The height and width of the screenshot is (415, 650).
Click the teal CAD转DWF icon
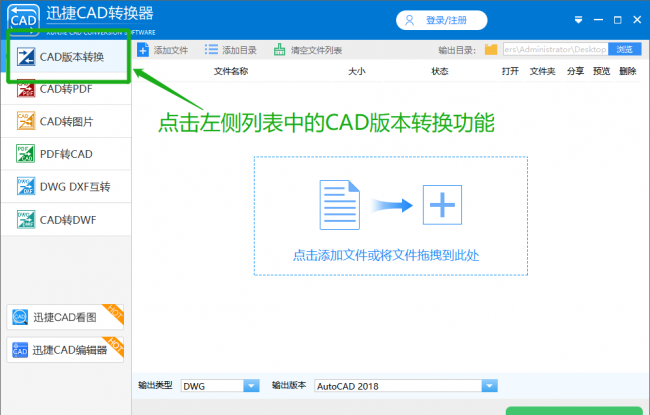coord(26,219)
